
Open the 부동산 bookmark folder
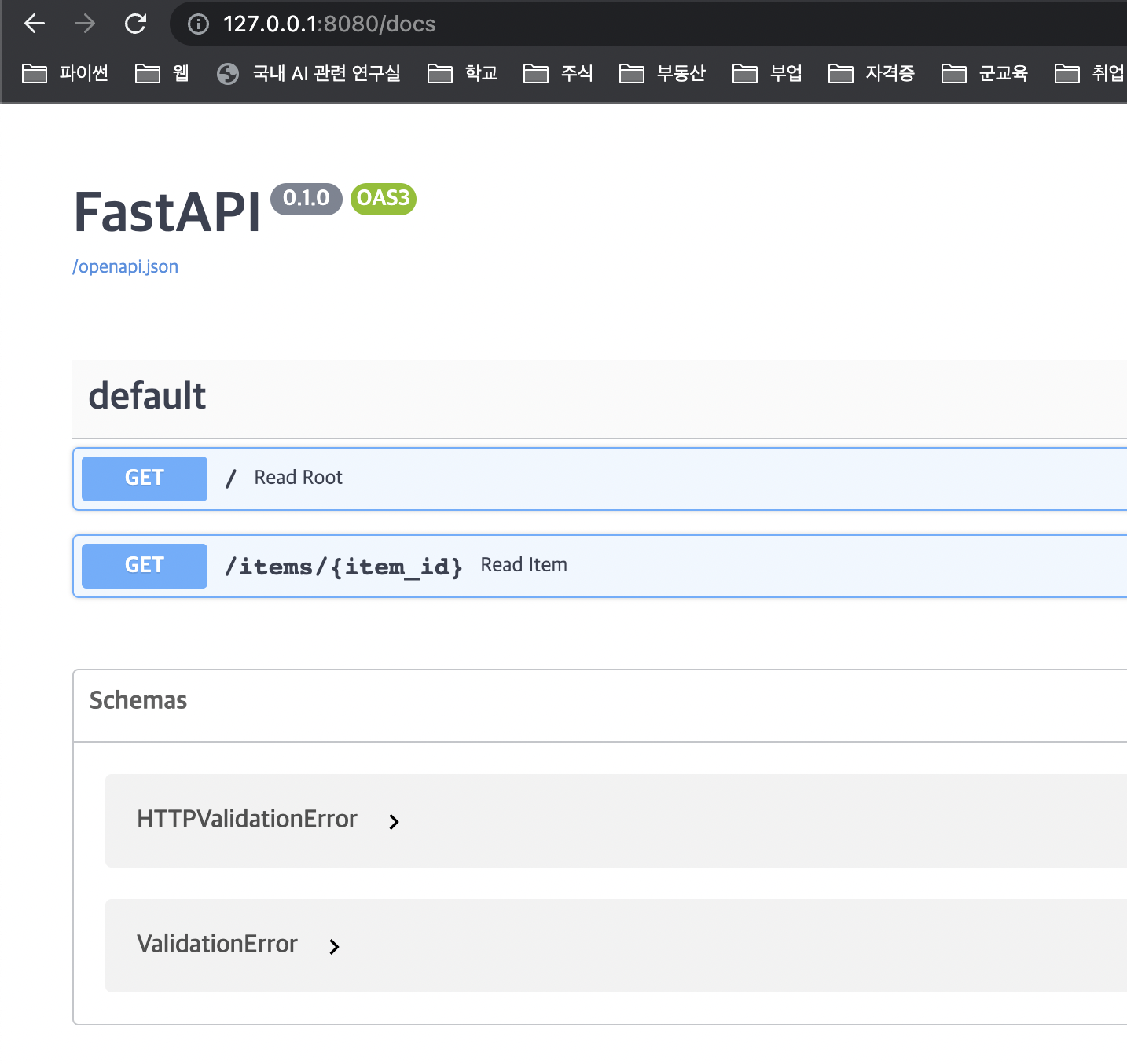[663, 73]
